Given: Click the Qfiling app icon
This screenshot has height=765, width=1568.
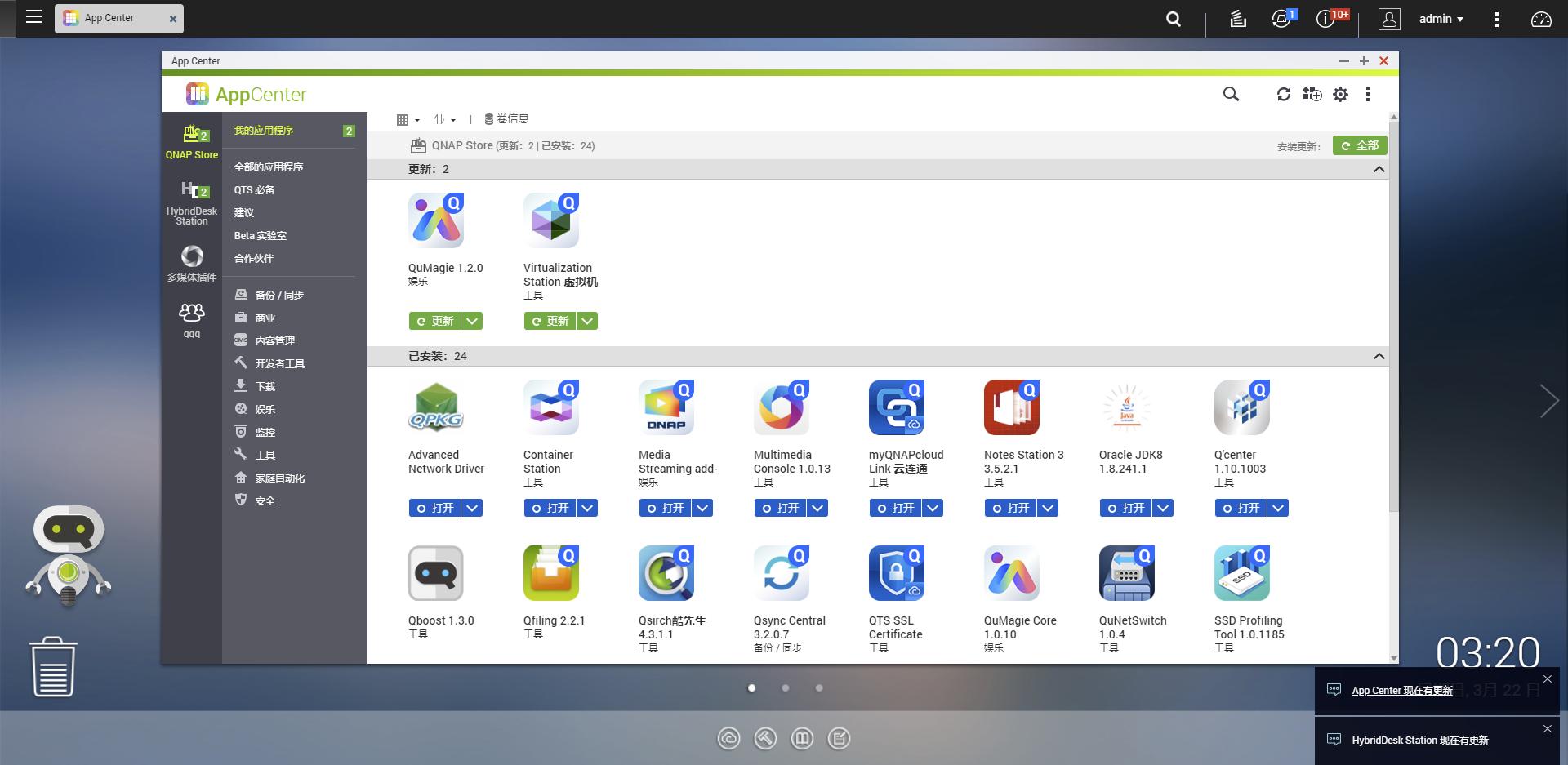Looking at the screenshot, I should 551,573.
